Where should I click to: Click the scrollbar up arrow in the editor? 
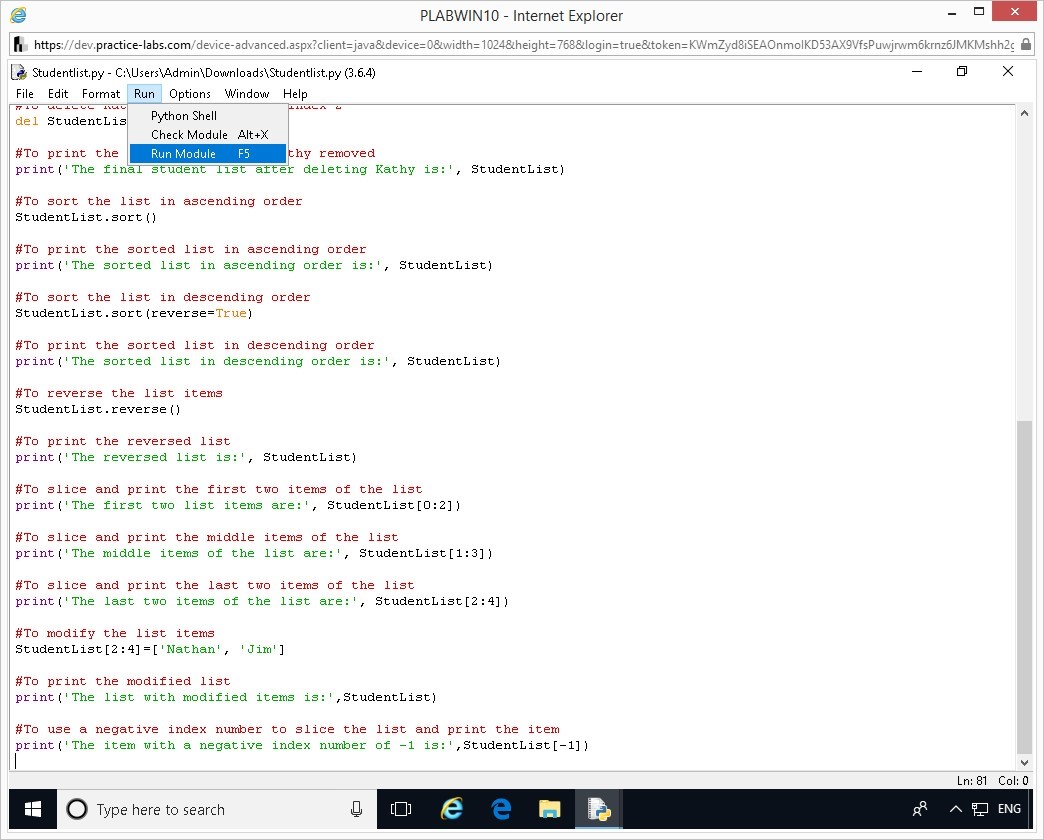pos(1023,113)
